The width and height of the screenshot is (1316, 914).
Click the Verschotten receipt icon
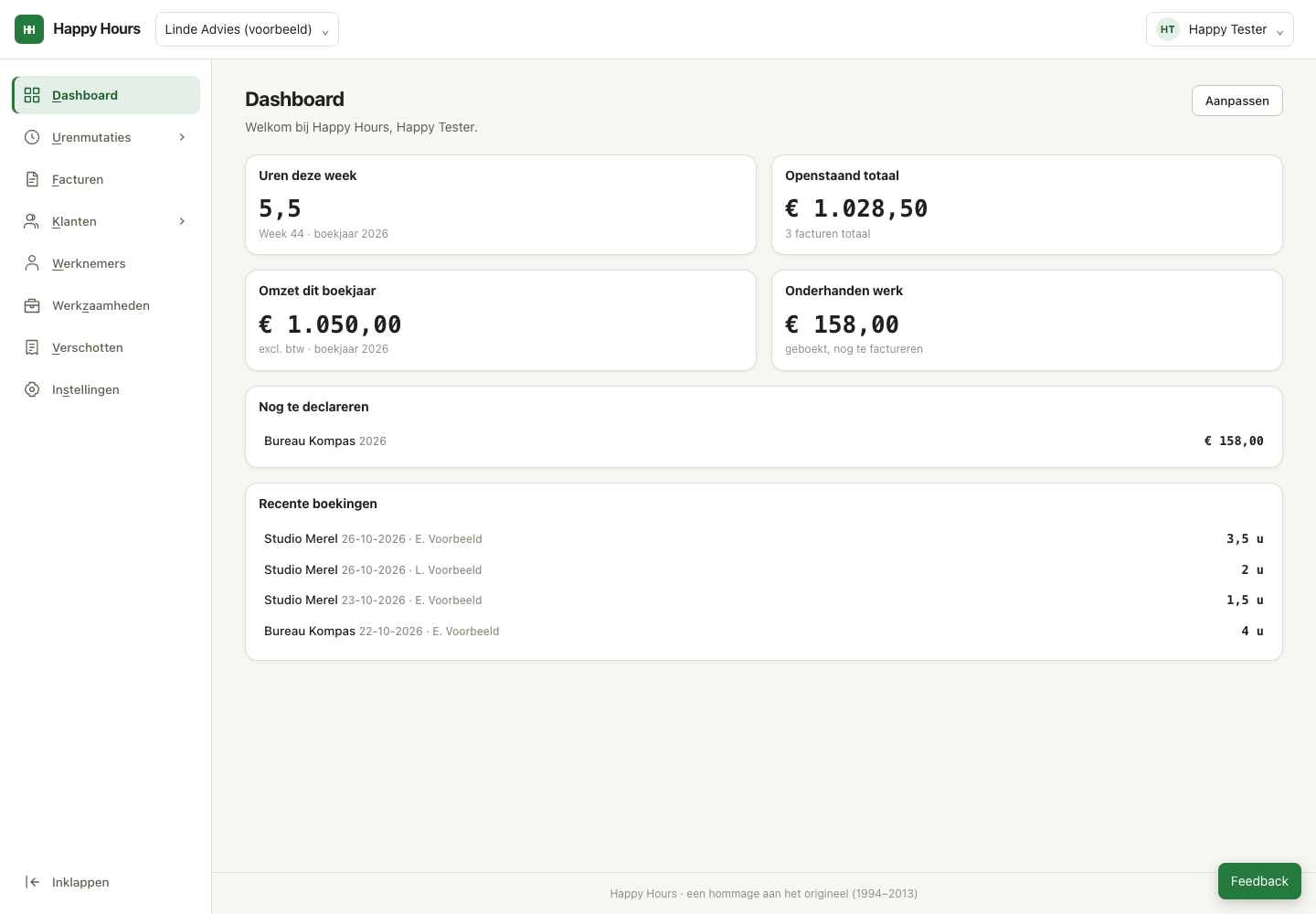(32, 347)
